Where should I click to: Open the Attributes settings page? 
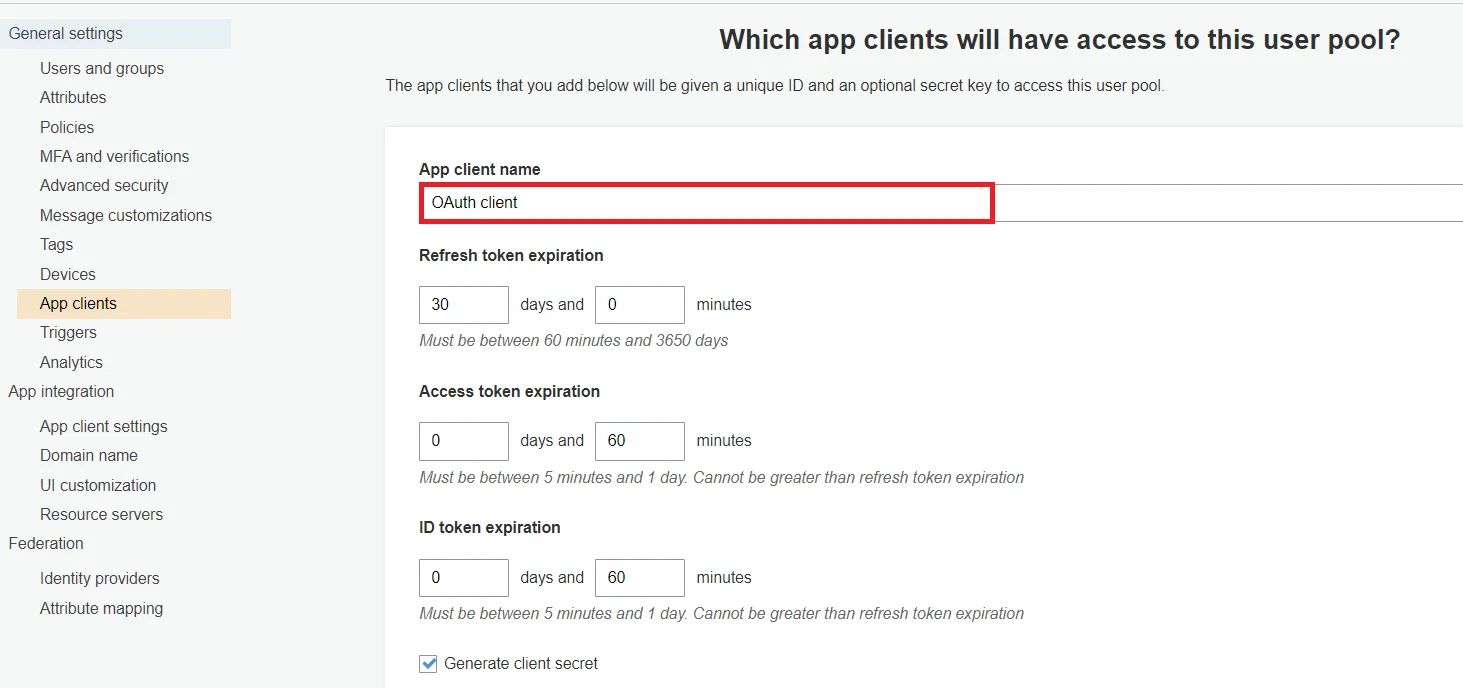(73, 98)
